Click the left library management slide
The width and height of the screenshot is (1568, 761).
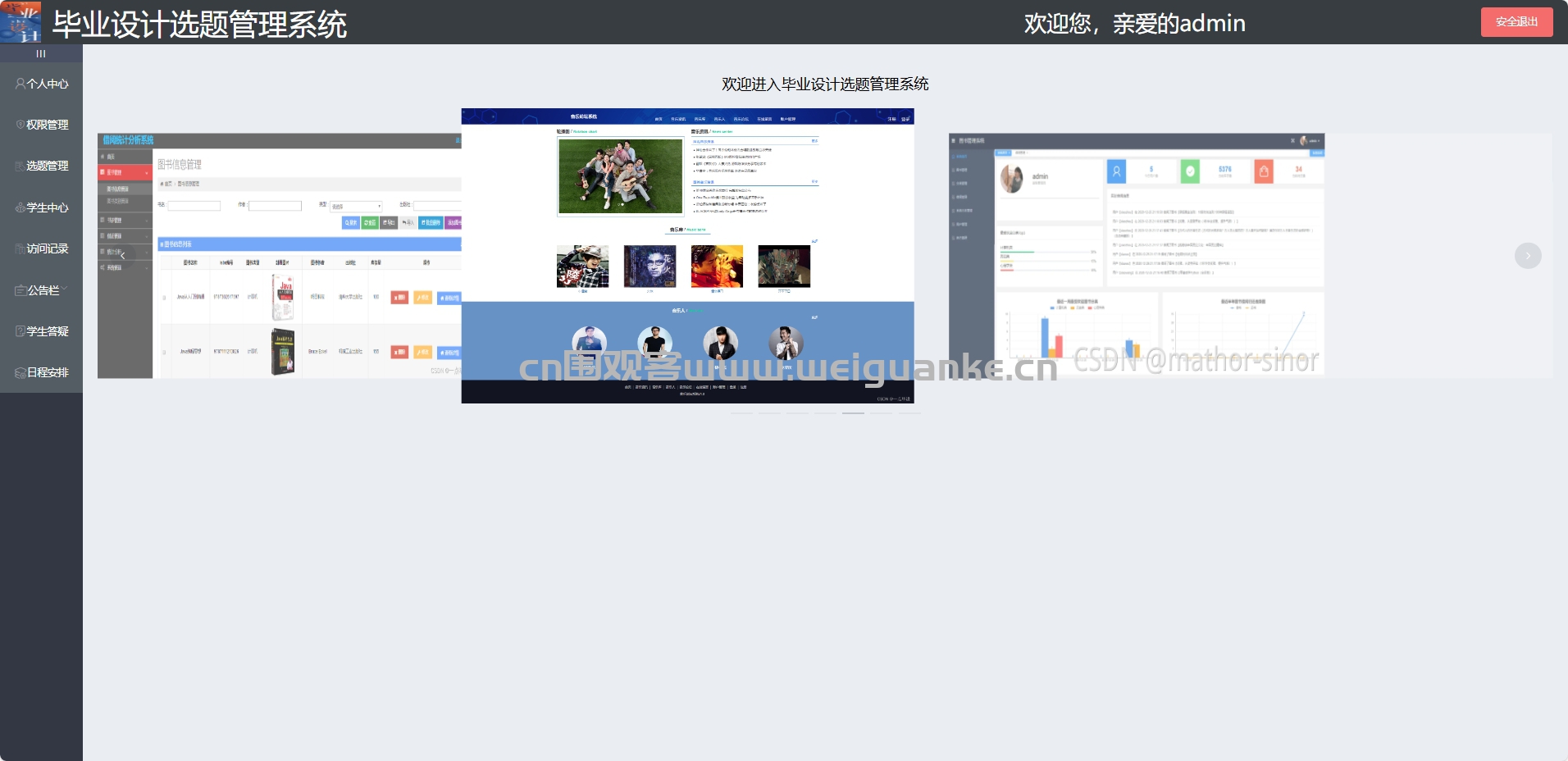pyautogui.click(x=279, y=256)
